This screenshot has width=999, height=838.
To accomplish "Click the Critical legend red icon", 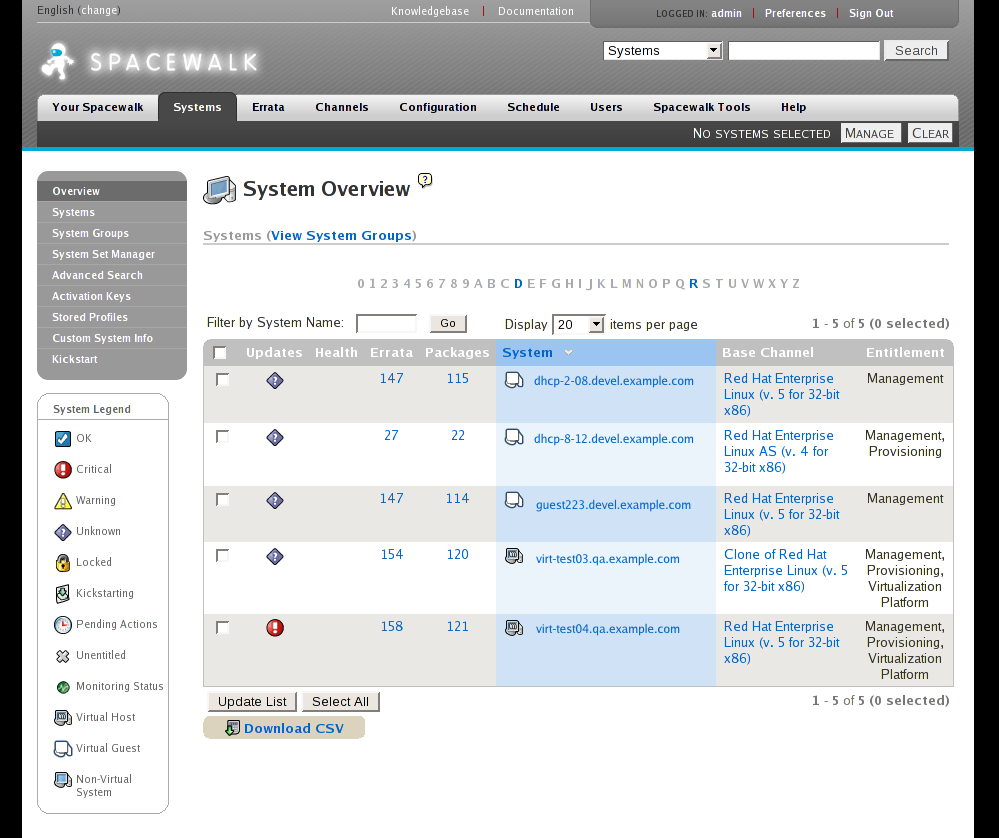I will [x=62, y=470].
